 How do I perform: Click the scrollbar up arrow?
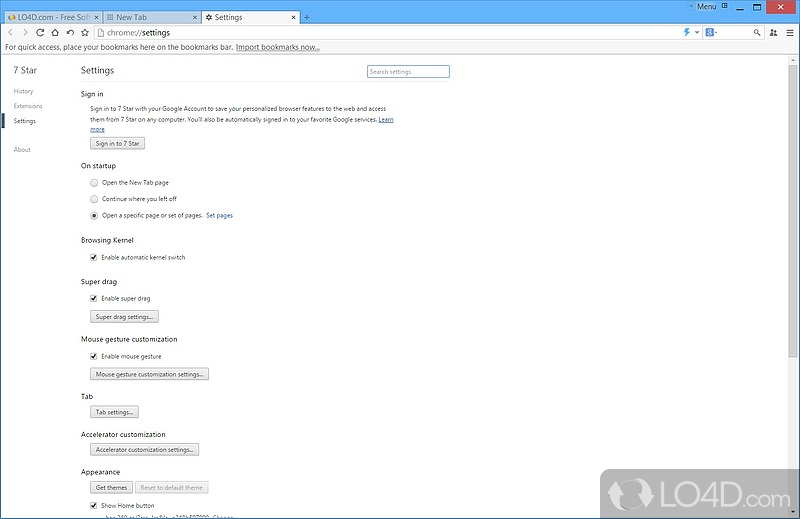792,60
